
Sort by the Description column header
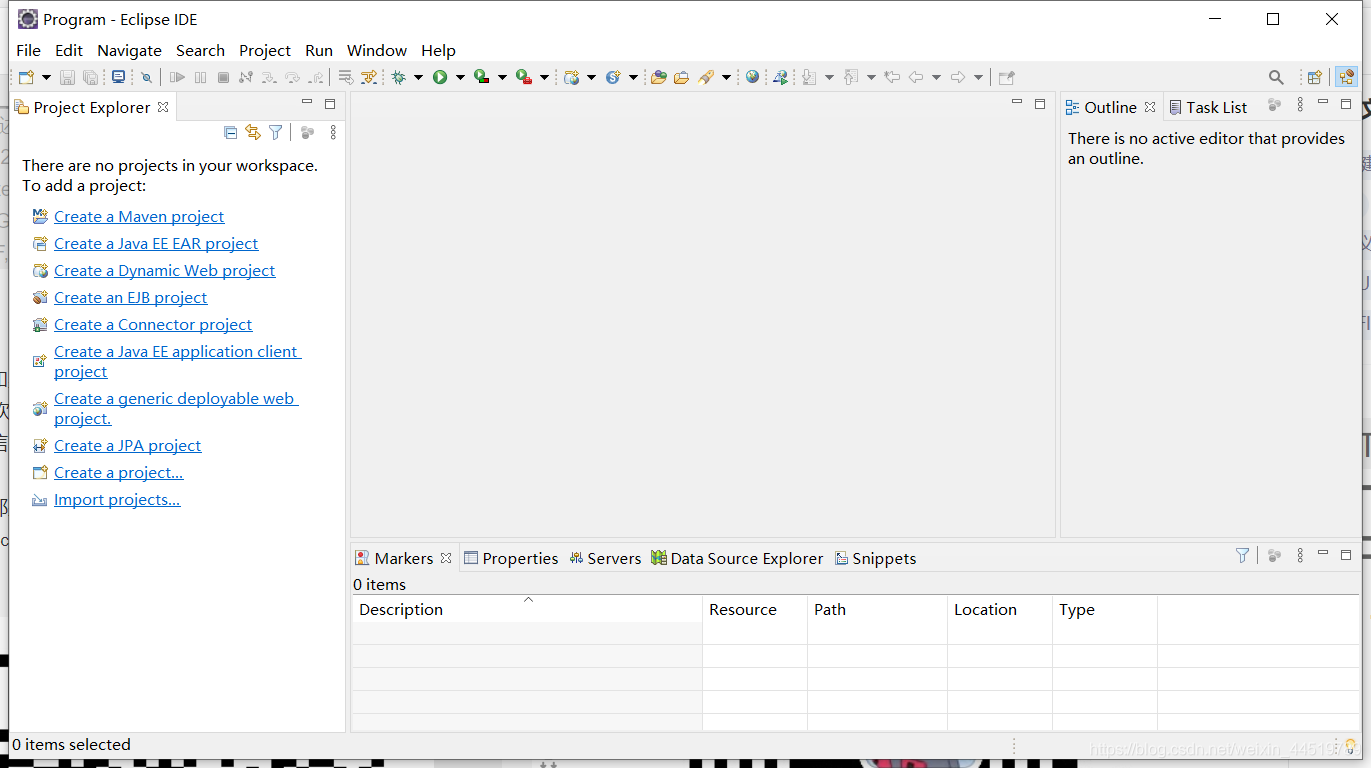point(527,609)
